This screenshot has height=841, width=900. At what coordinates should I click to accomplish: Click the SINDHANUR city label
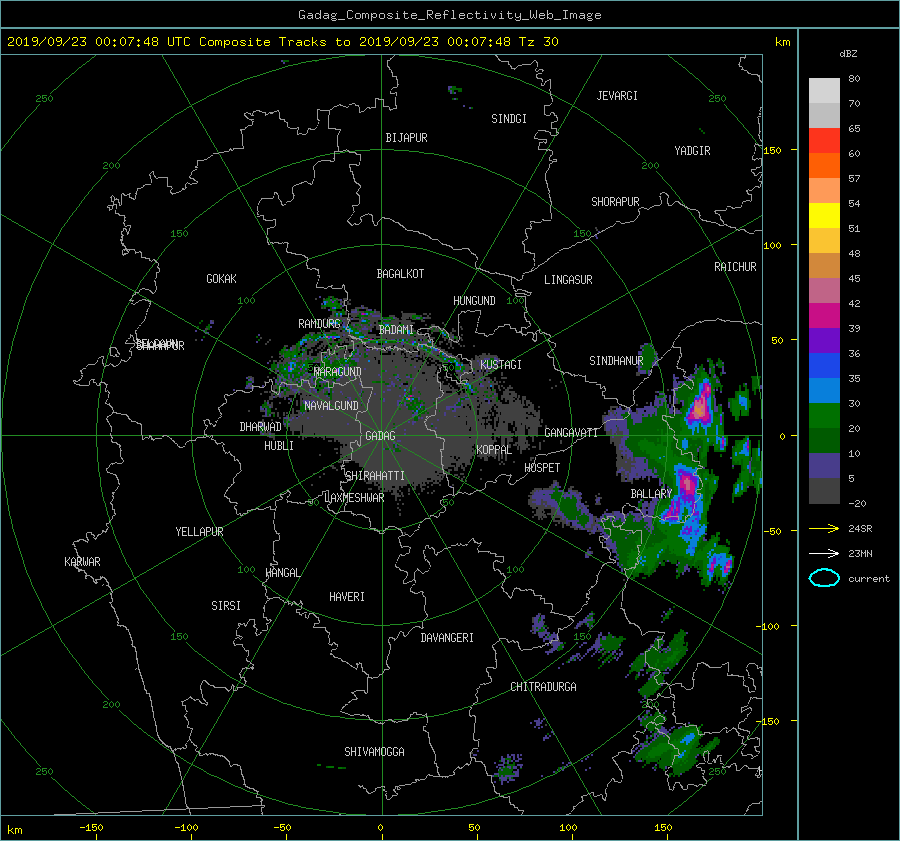click(616, 361)
